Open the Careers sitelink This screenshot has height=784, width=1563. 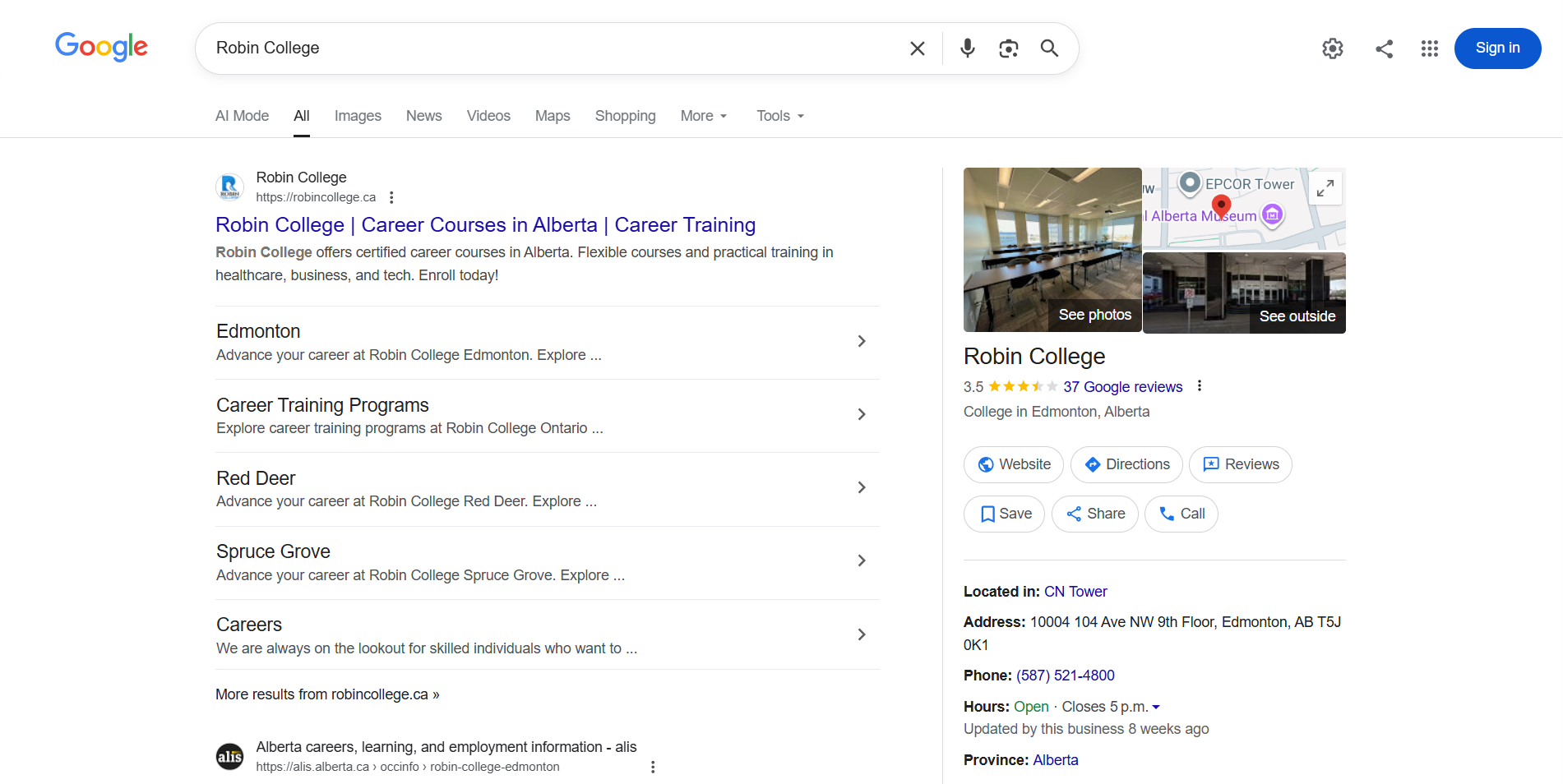coord(249,625)
